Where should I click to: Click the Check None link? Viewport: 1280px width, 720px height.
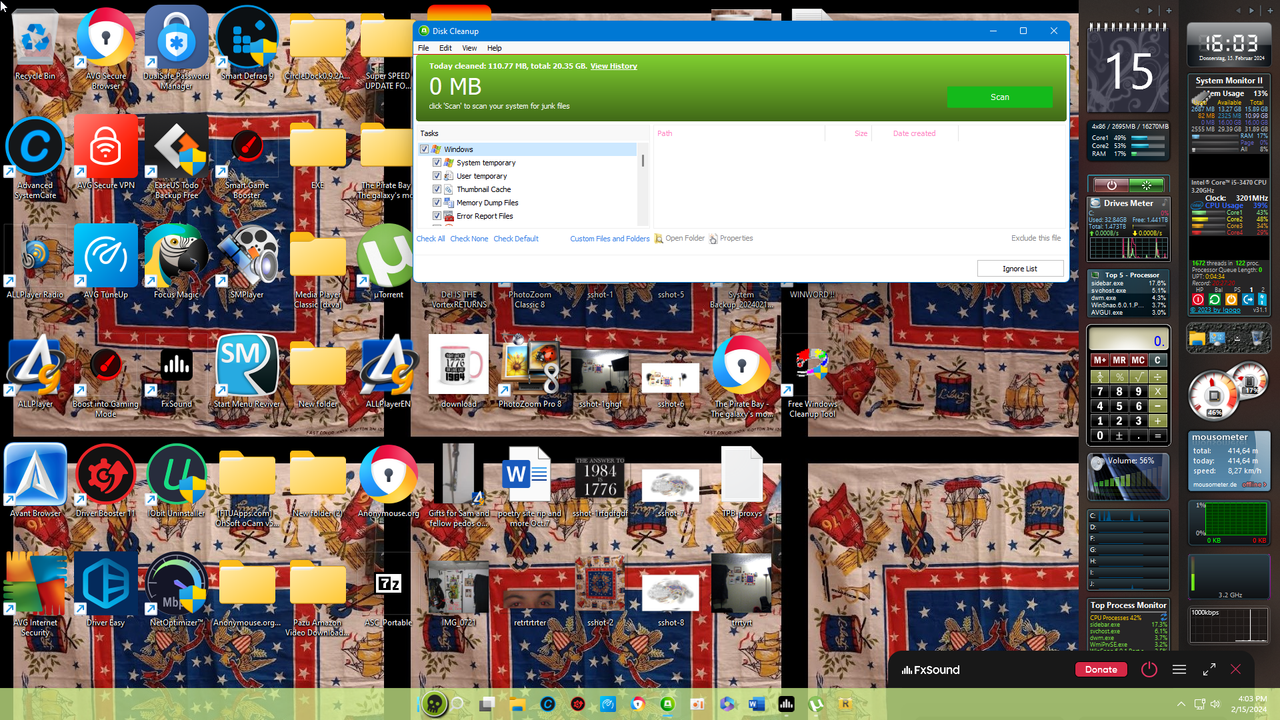[469, 239]
